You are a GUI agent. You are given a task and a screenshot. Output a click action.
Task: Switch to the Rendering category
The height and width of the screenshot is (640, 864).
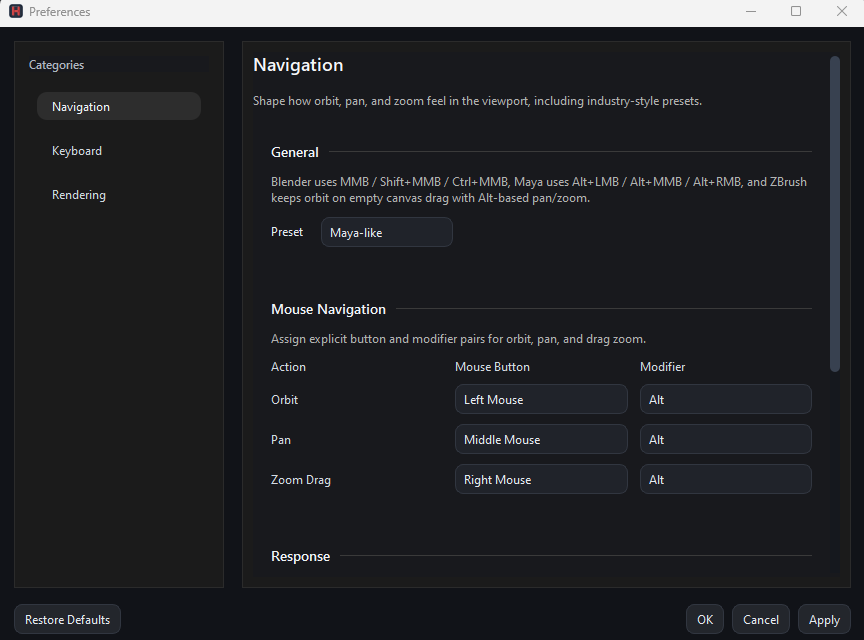[x=118, y=194]
